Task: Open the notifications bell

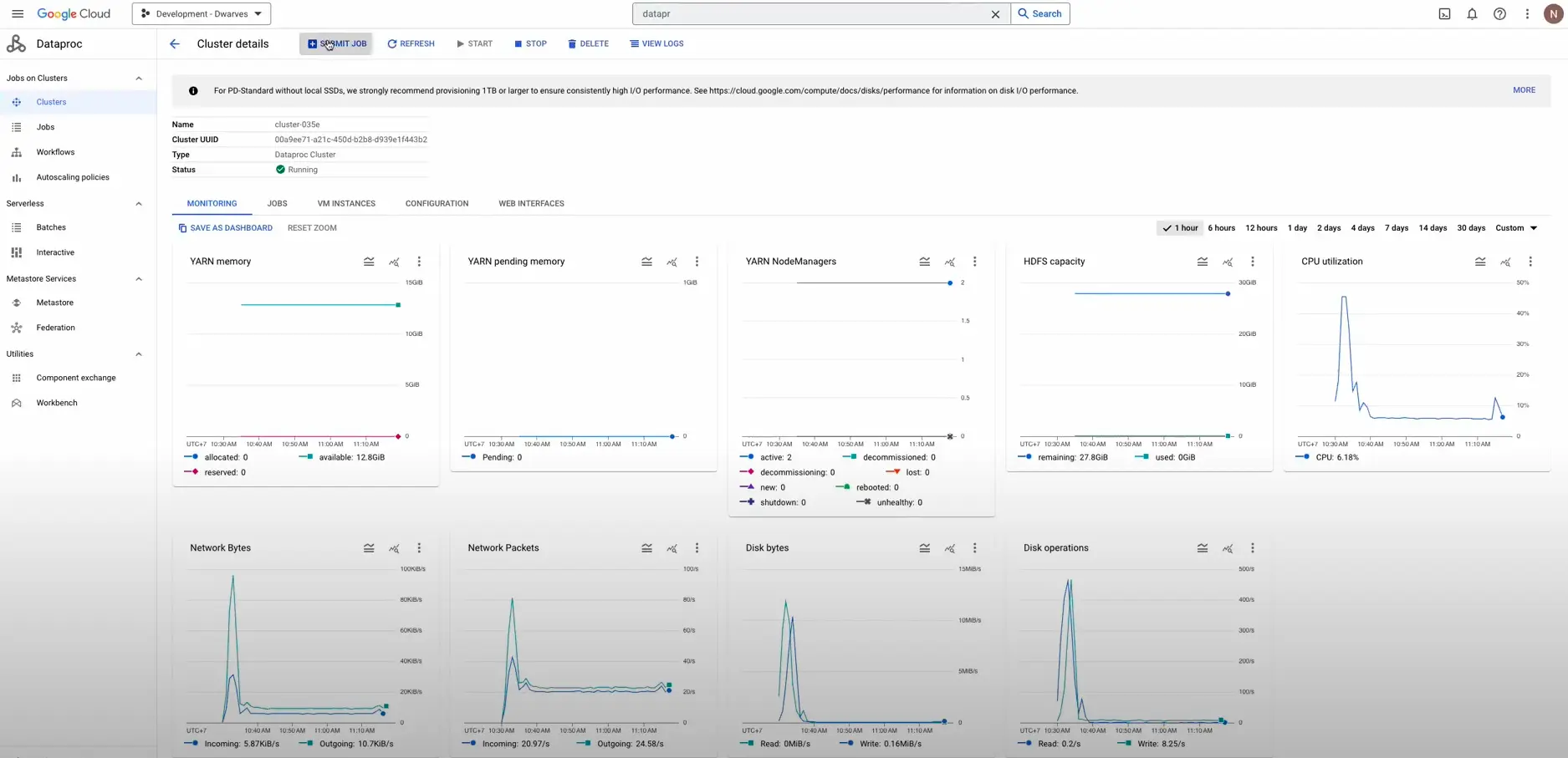Action: pos(1472,13)
